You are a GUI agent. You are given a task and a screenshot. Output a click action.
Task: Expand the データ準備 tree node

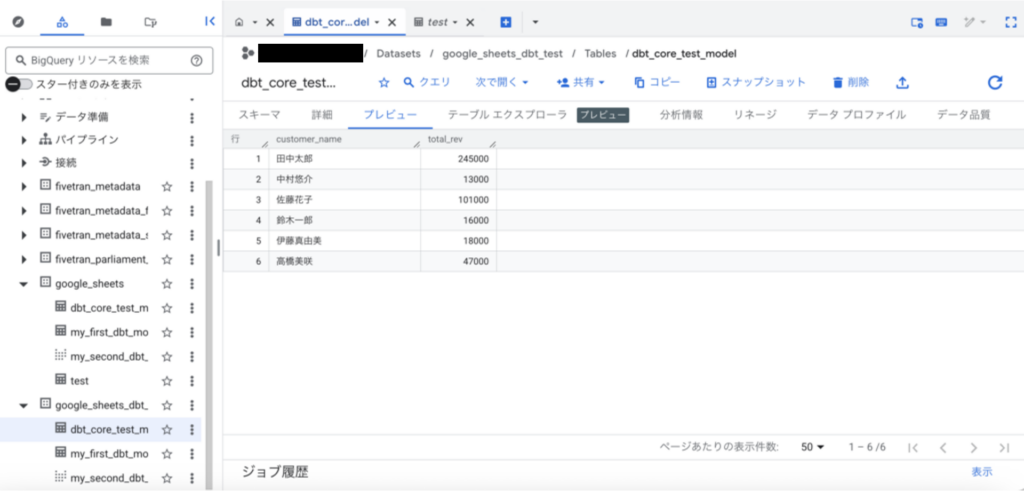point(24,117)
